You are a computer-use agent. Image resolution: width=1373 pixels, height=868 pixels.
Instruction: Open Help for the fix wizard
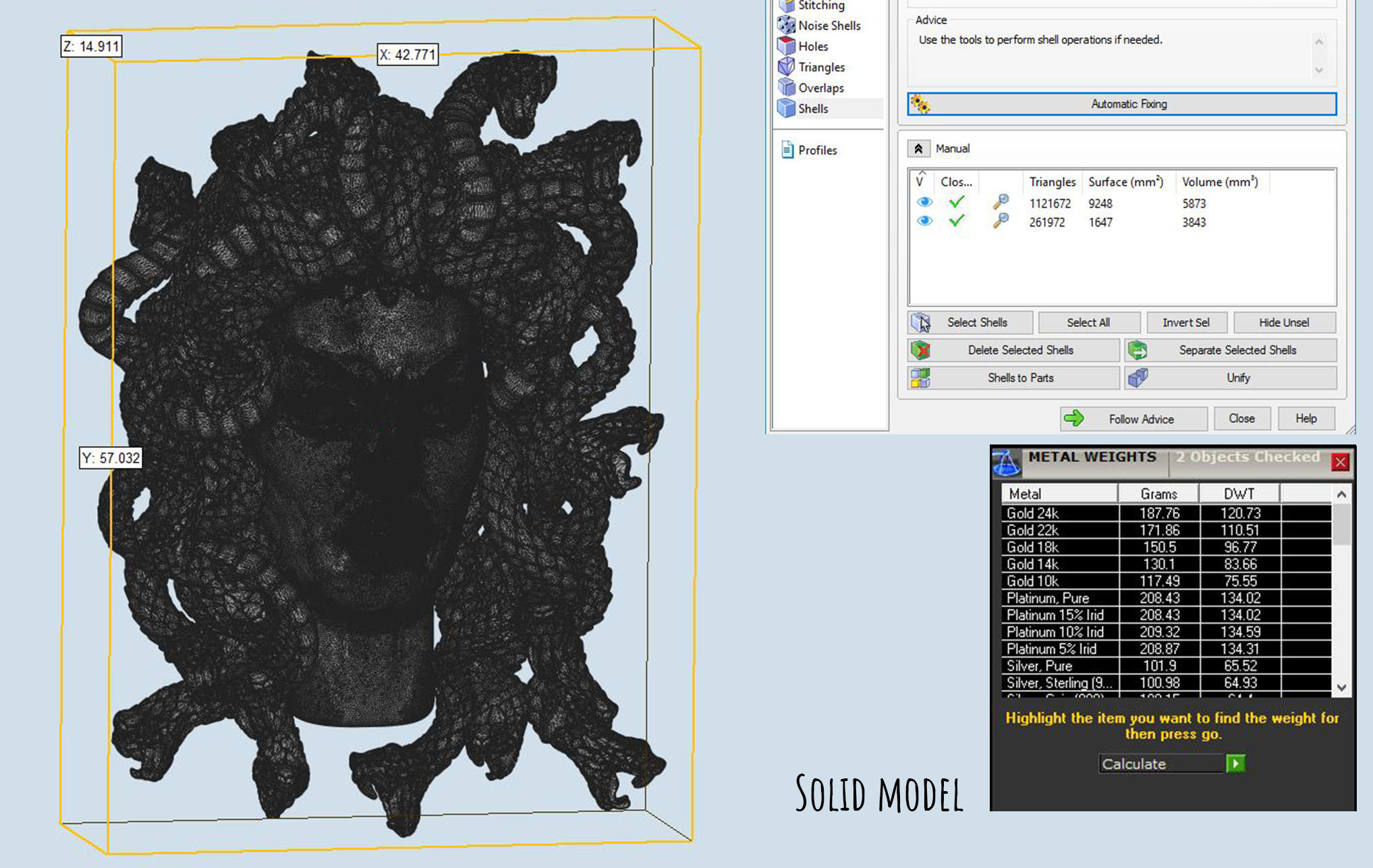tap(1306, 419)
